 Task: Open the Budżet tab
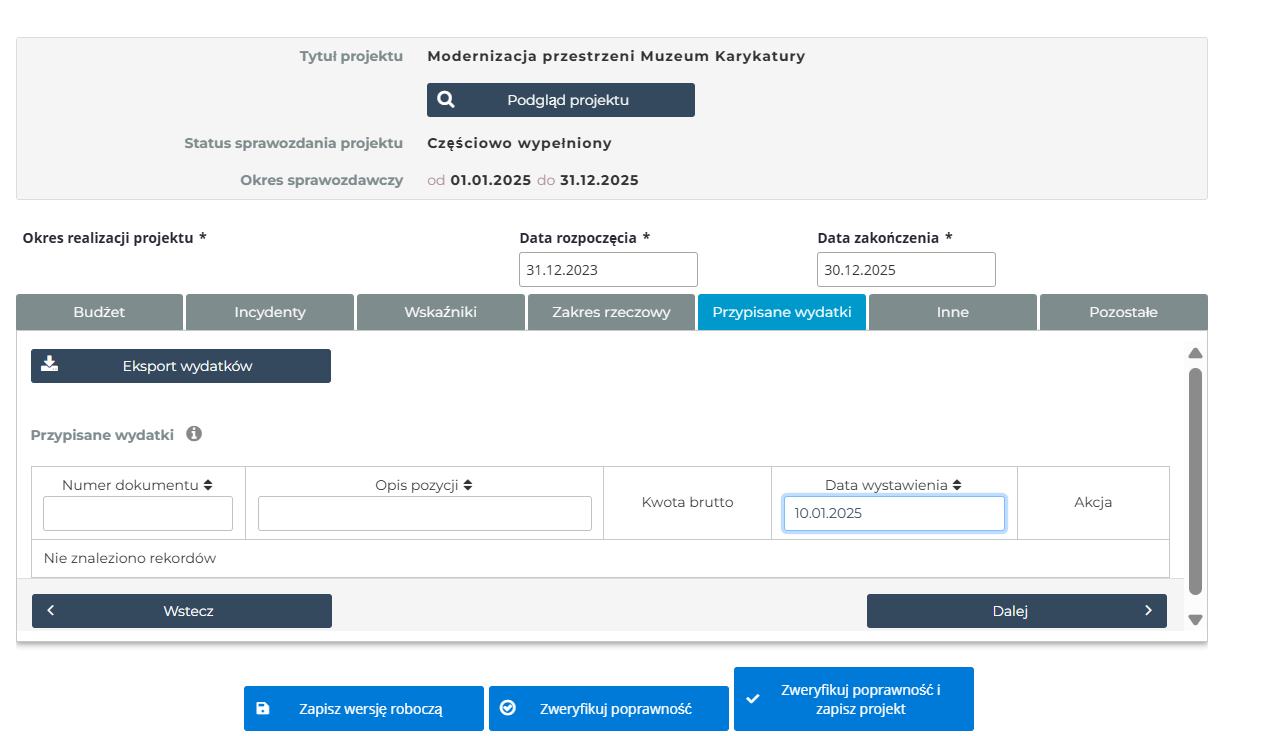click(100, 312)
